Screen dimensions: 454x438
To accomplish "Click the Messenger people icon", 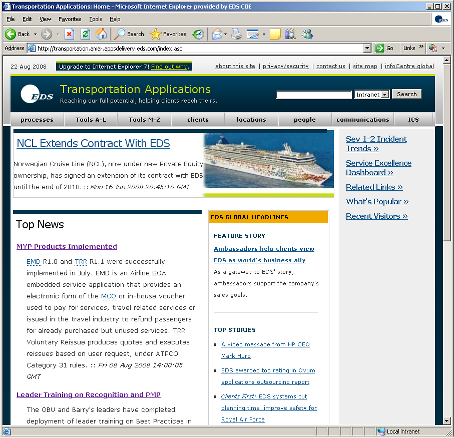I will (308, 34).
